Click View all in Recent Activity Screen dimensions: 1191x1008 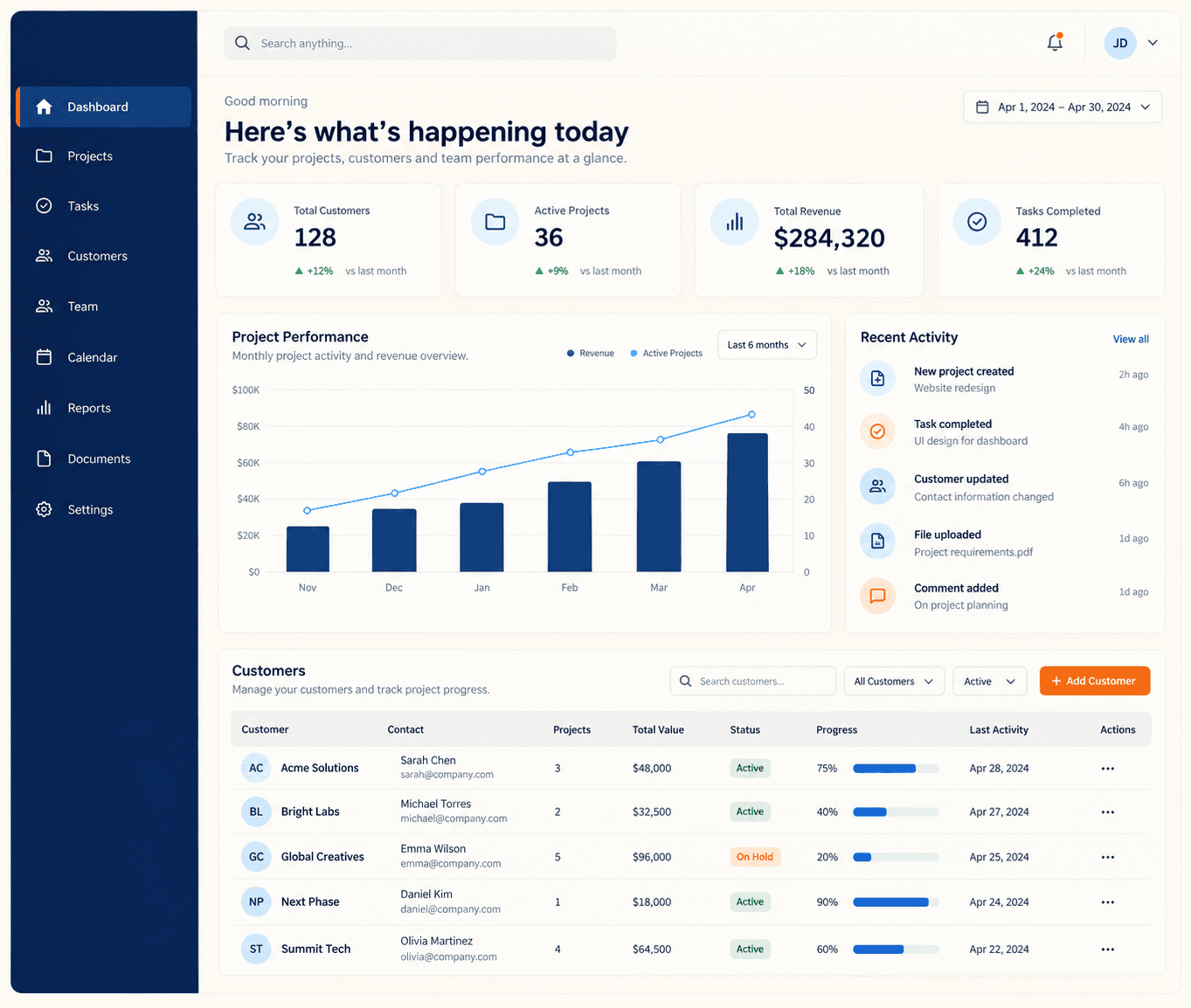pos(1131,339)
